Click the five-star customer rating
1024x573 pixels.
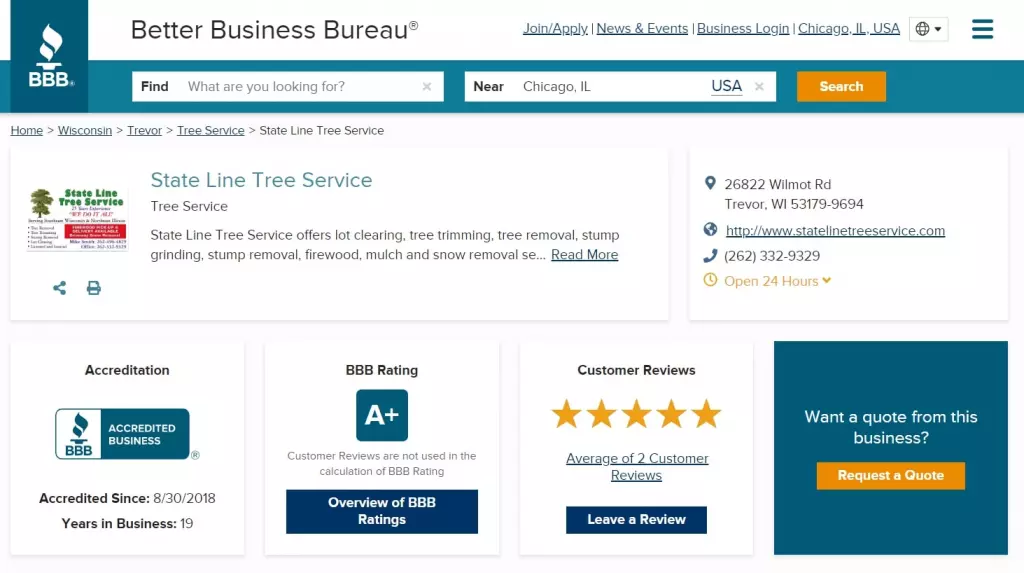point(636,415)
